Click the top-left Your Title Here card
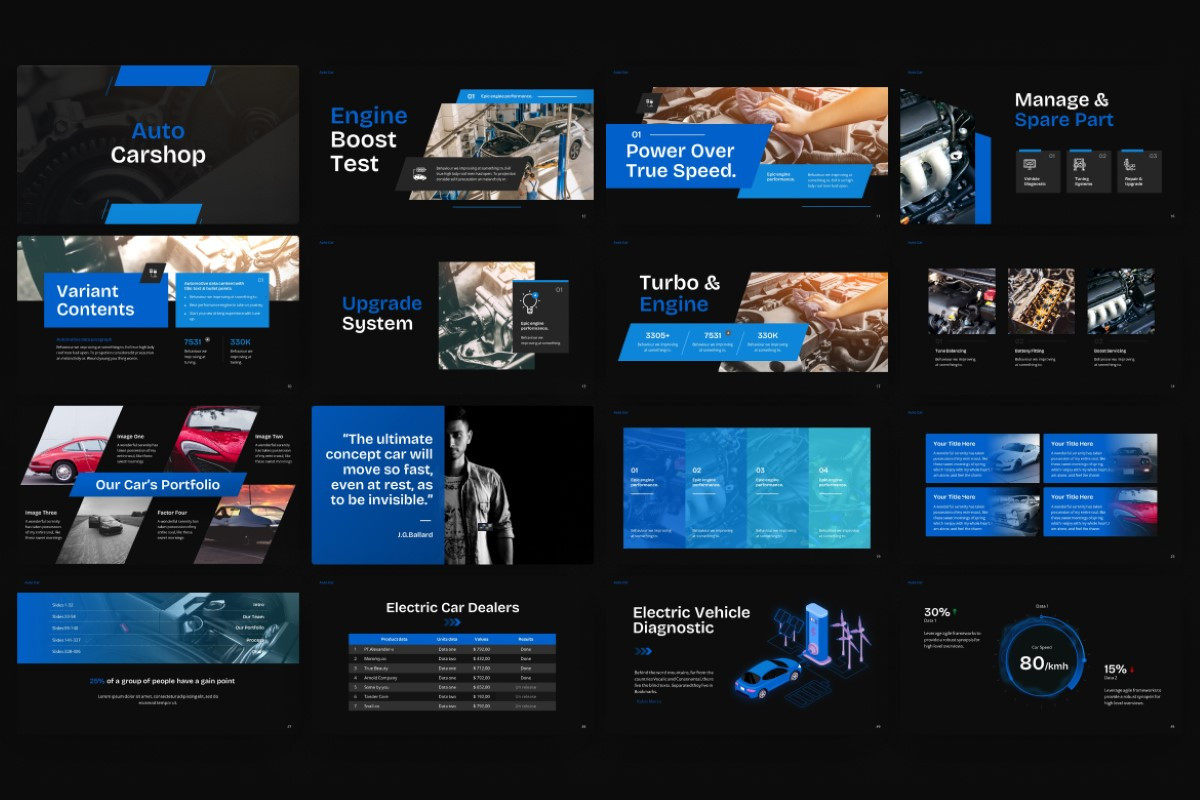 point(983,457)
